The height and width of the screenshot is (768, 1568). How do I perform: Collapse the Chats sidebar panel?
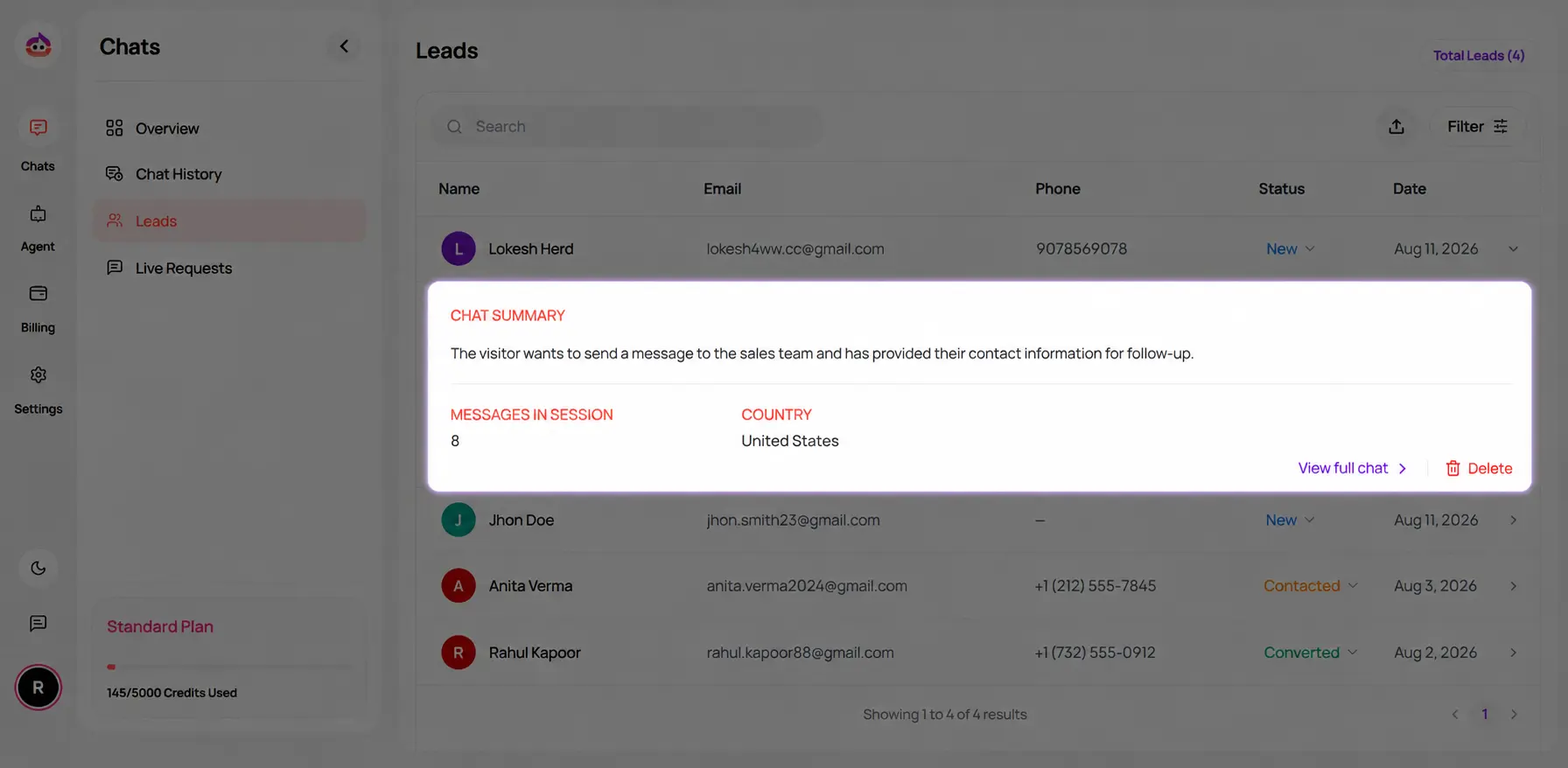click(x=344, y=46)
